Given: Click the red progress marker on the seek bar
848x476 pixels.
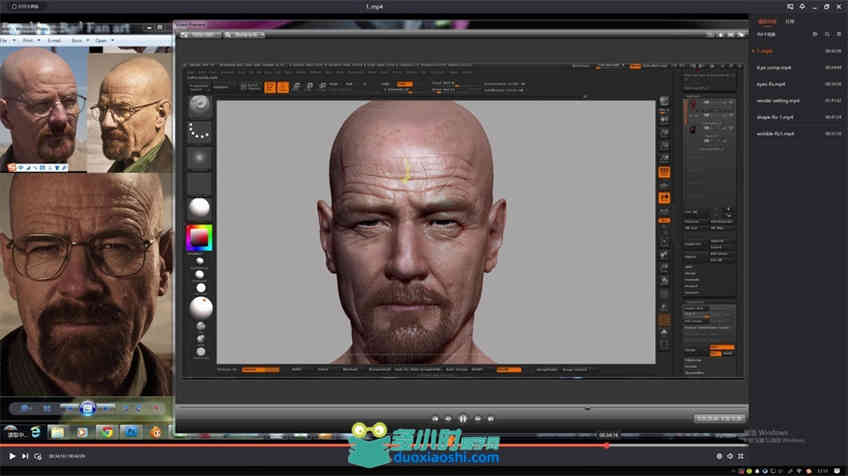Looking at the screenshot, I should [x=606, y=446].
